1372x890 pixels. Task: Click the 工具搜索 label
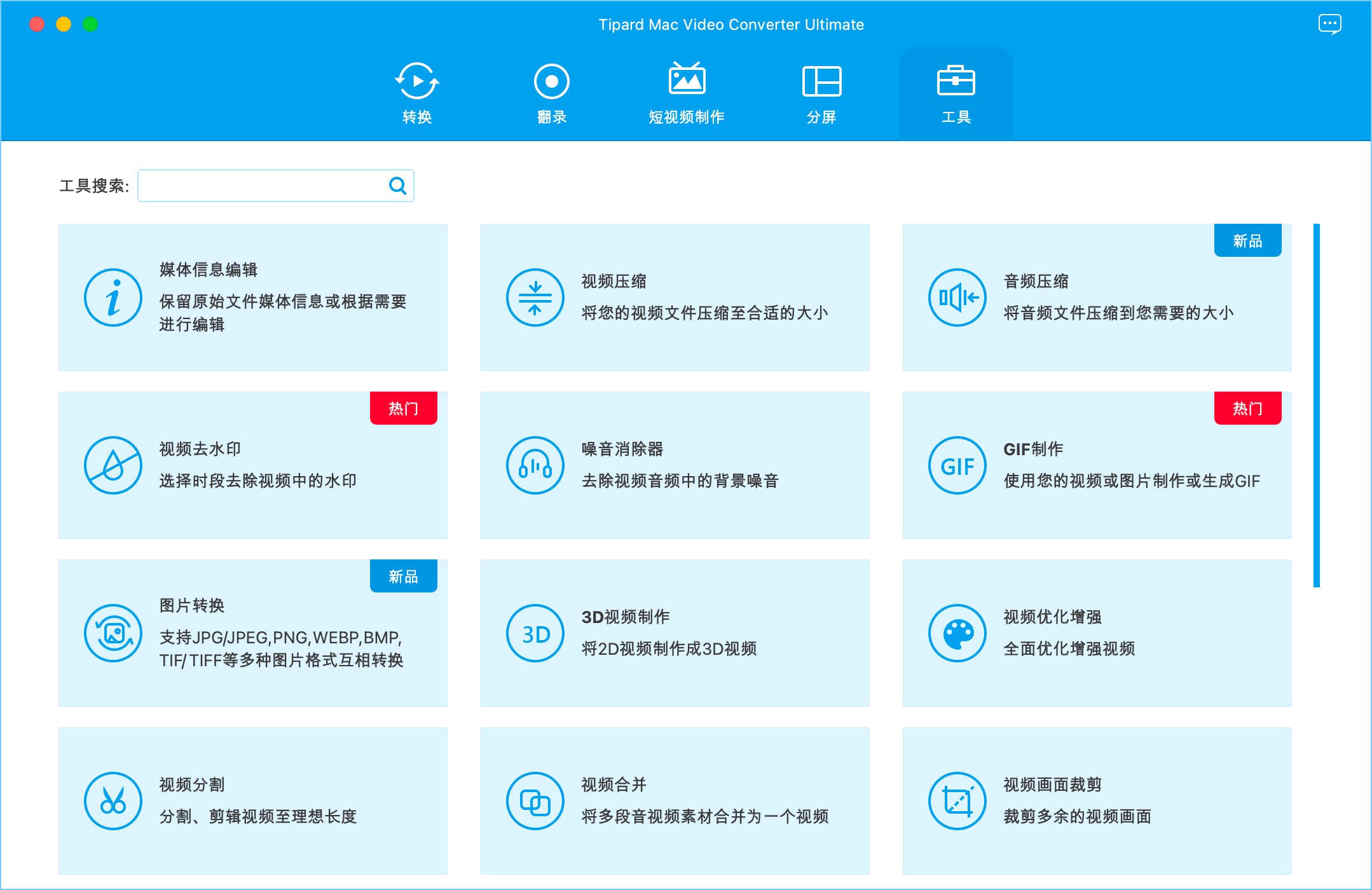tap(94, 186)
